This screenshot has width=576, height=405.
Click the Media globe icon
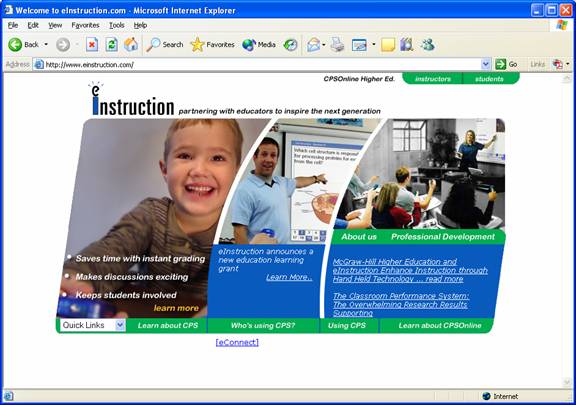click(249, 45)
